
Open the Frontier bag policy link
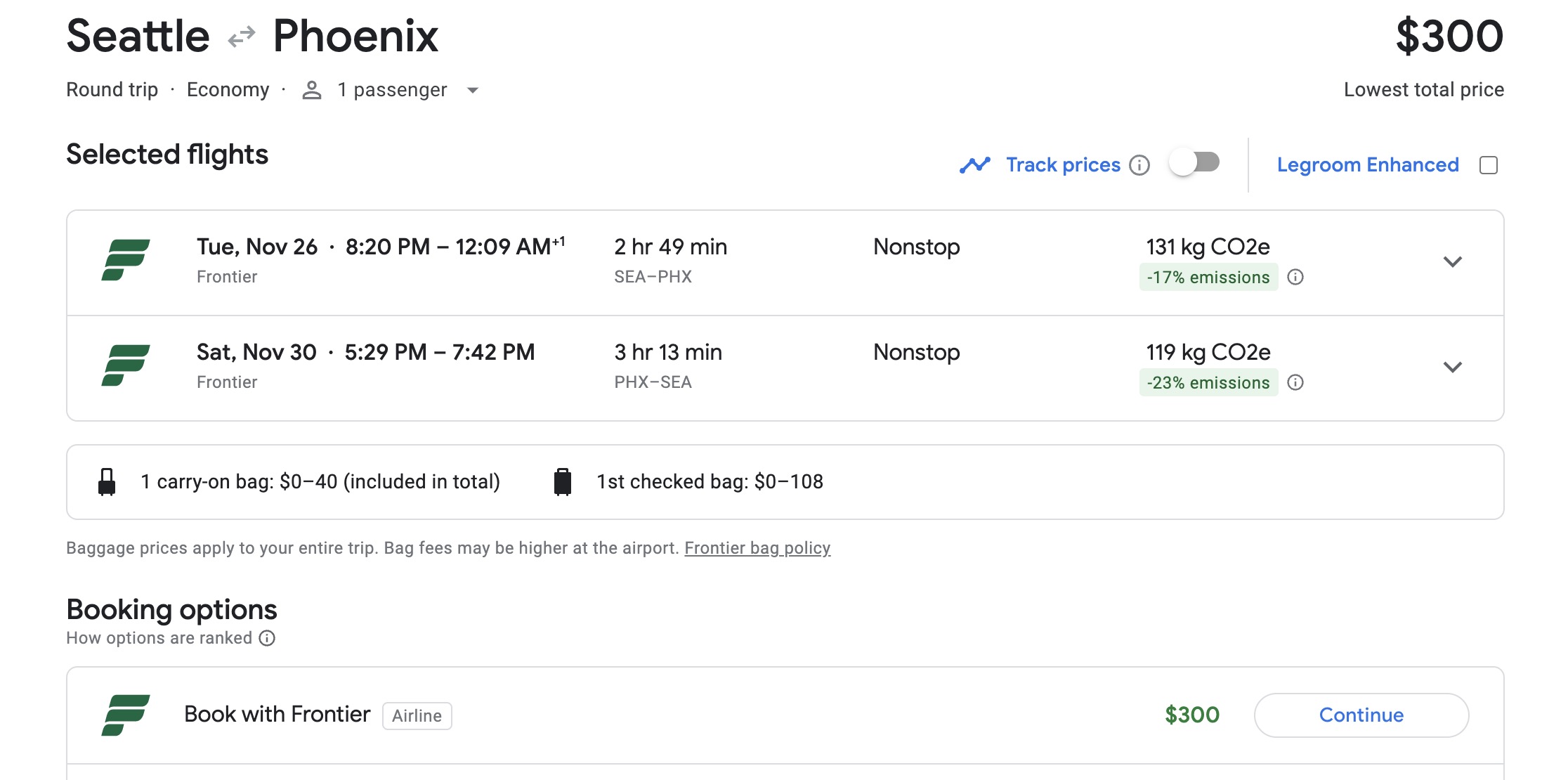click(757, 548)
